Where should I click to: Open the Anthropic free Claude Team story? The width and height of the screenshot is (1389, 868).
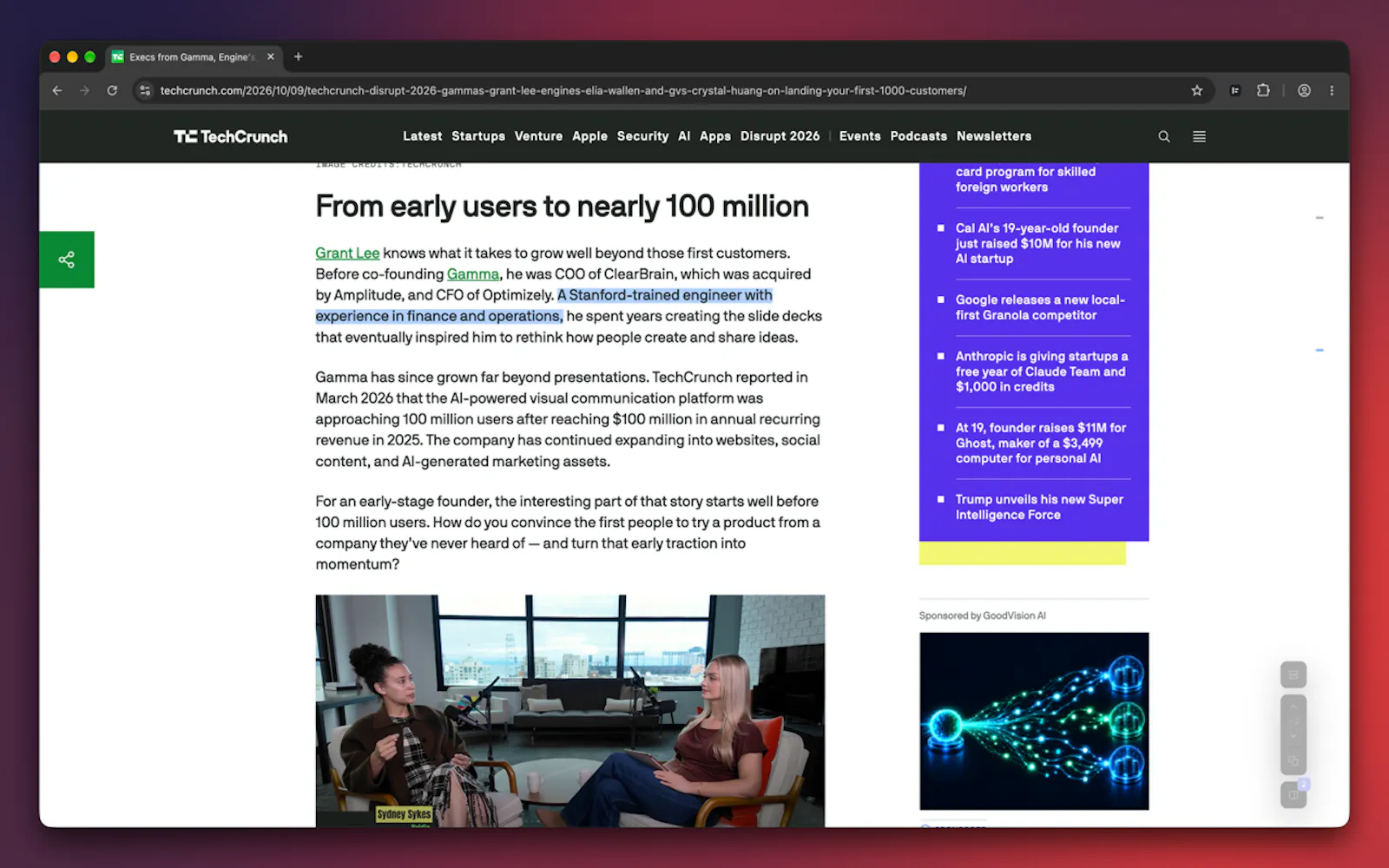1042,372
